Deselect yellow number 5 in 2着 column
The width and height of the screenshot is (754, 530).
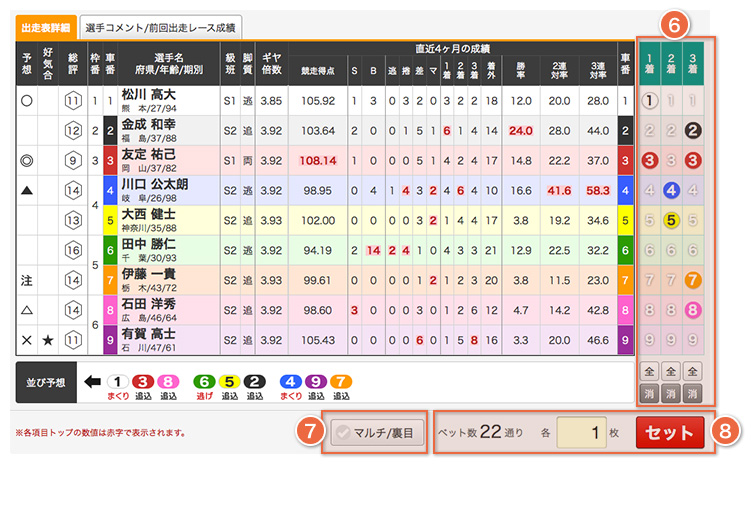point(671,220)
